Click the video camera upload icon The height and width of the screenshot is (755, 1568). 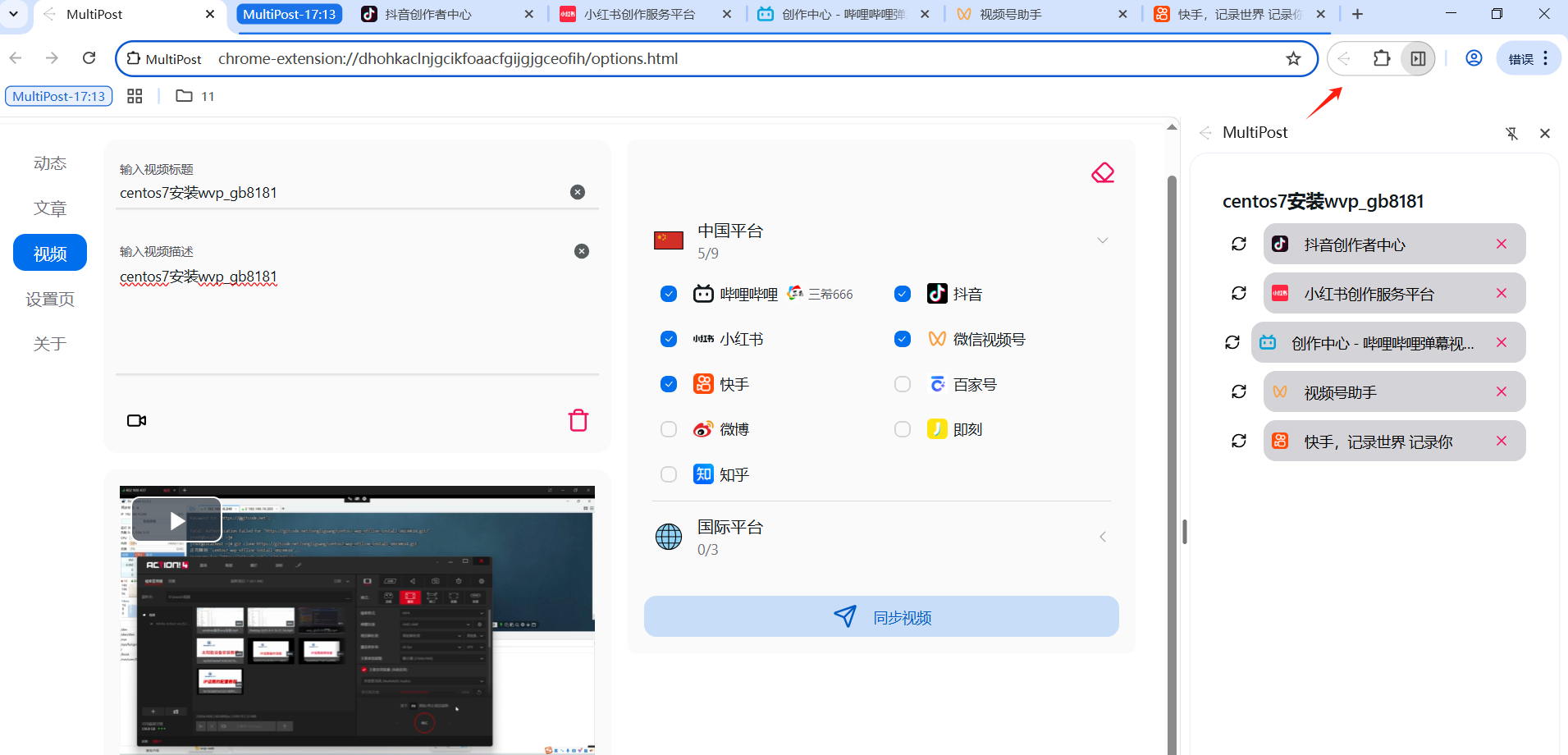click(137, 420)
